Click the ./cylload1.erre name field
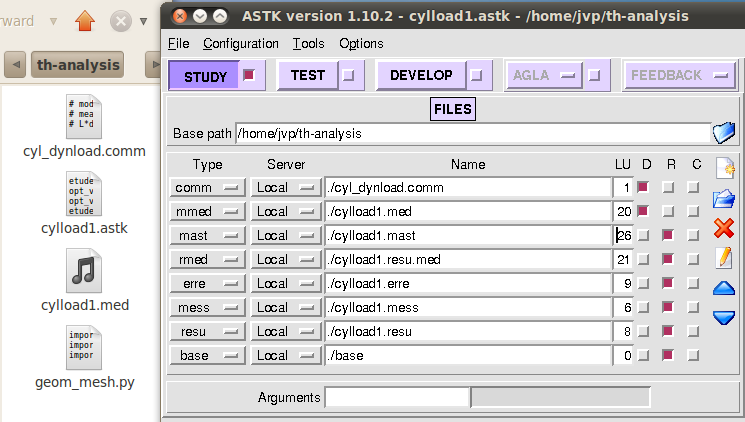Viewport: 745px width, 422px height. 468,283
